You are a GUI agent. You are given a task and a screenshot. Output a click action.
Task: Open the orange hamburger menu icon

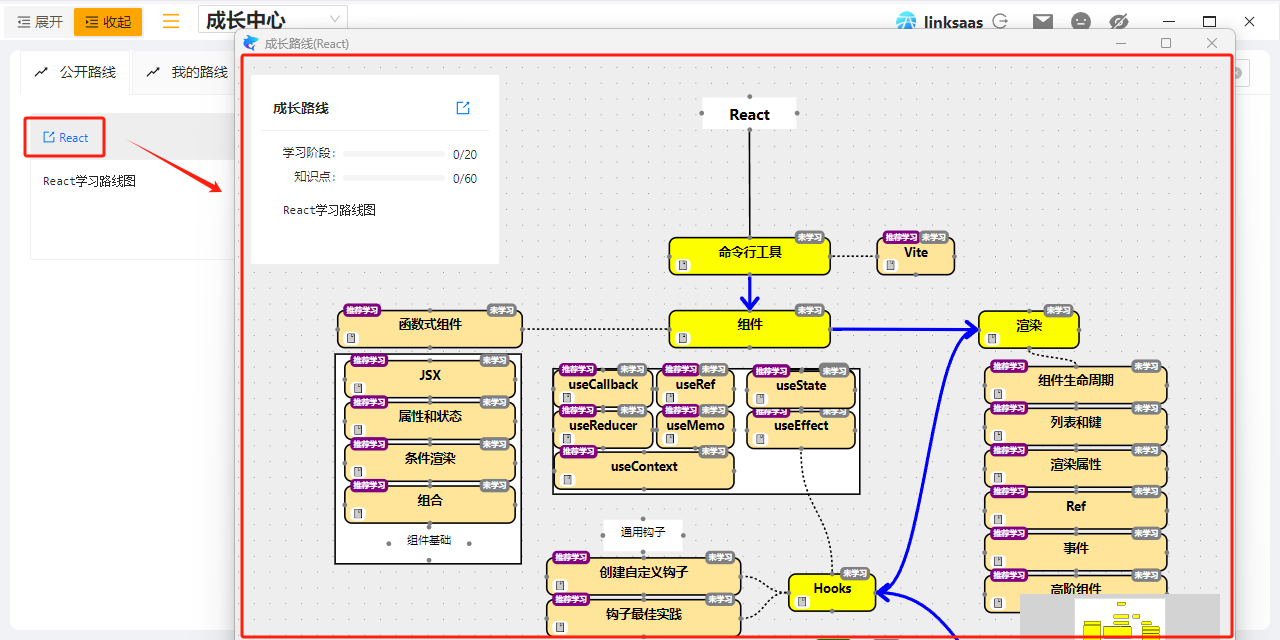point(171,21)
